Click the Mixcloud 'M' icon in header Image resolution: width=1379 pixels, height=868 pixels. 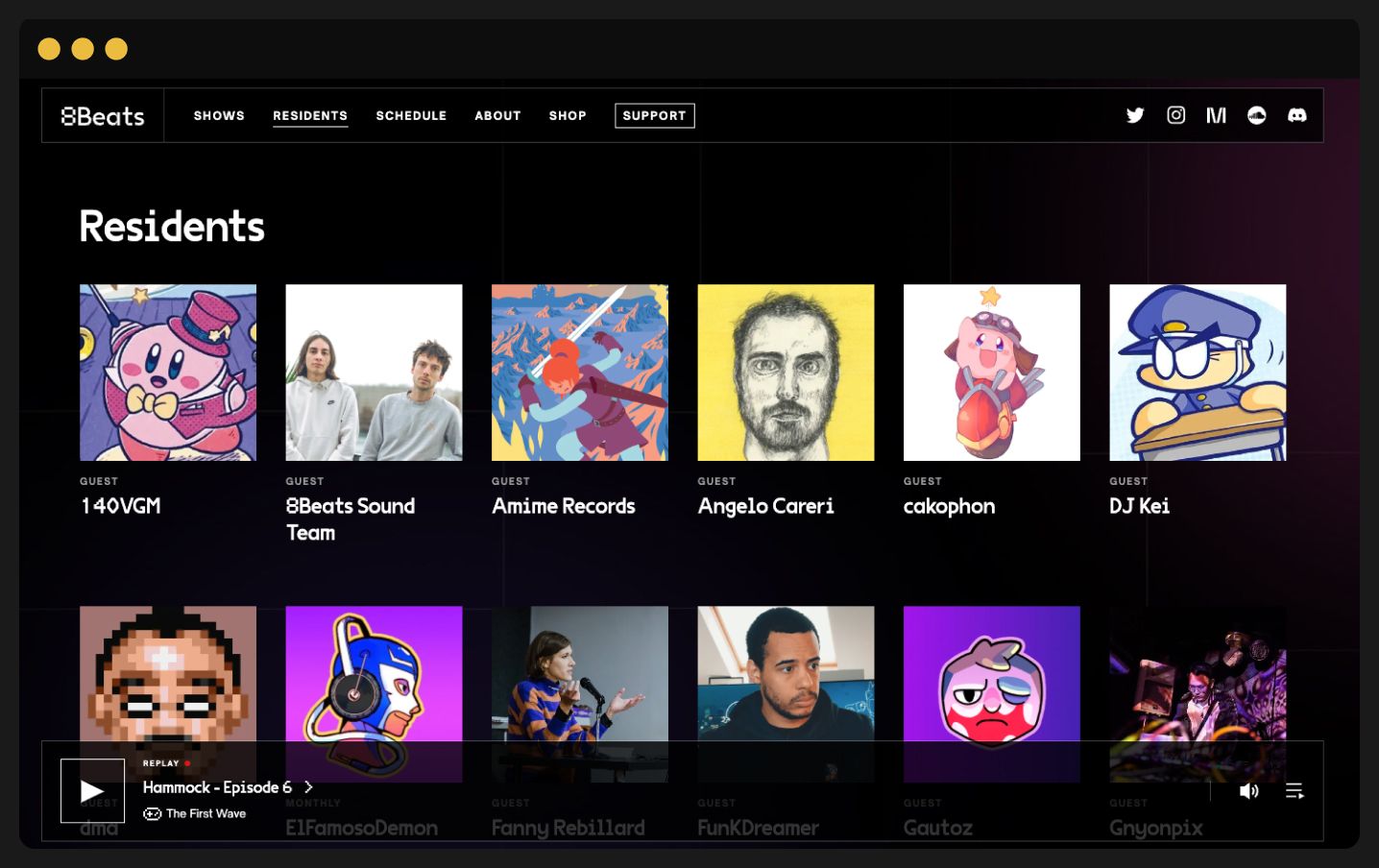click(x=1216, y=115)
